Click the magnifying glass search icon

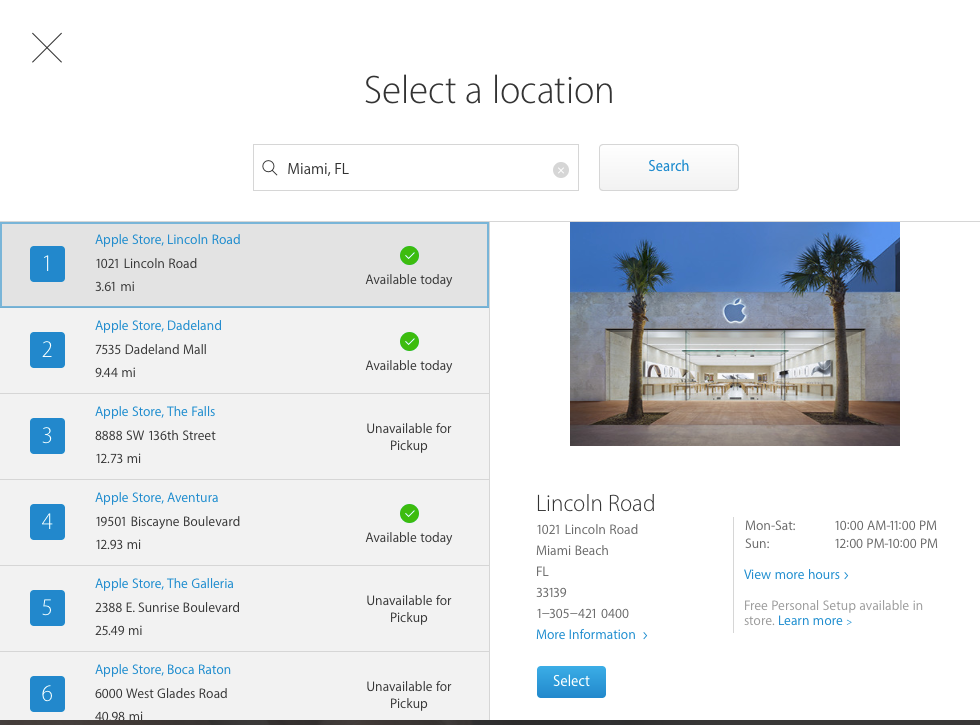(269, 168)
